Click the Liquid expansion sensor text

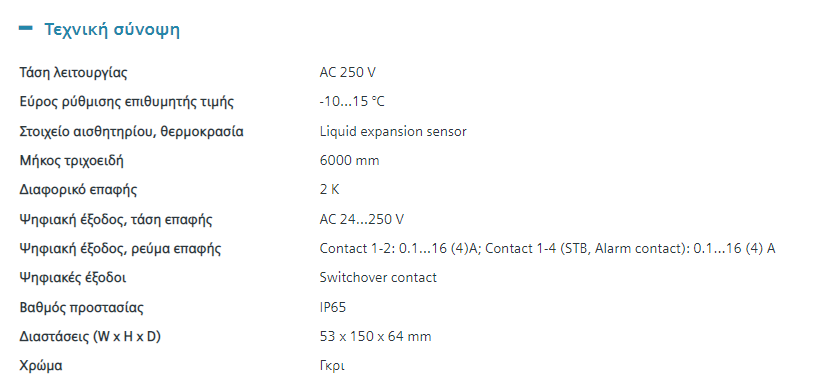tap(393, 132)
